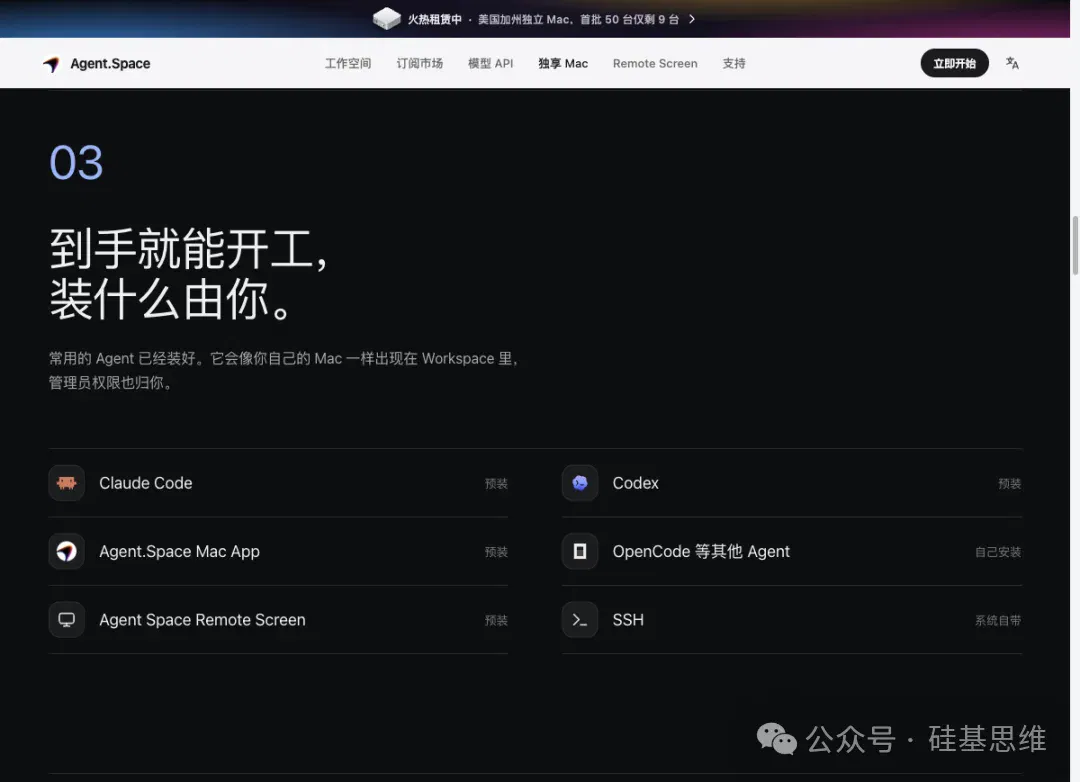The width and height of the screenshot is (1080, 782).
Task: Click the 常用的 Agent 已经装好 description
Action: (284, 370)
